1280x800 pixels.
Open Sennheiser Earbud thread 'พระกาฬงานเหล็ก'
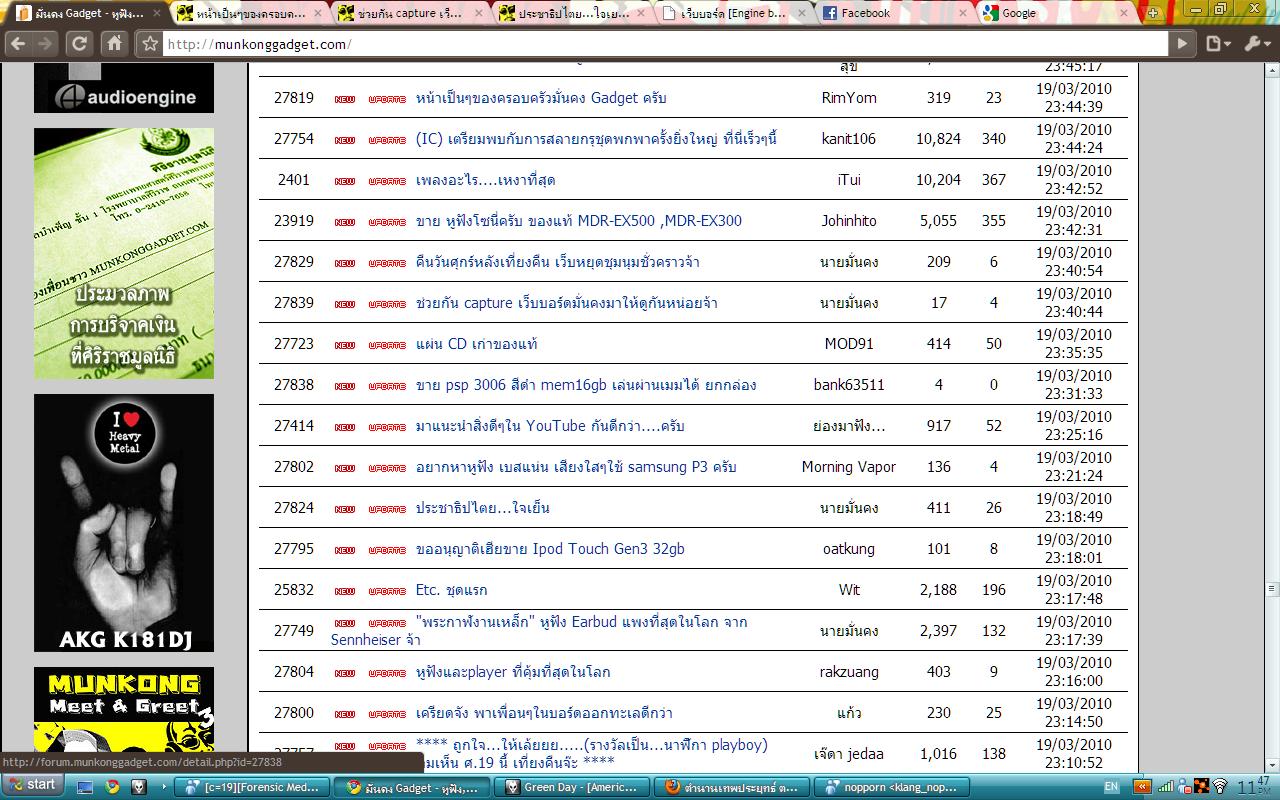540,630
